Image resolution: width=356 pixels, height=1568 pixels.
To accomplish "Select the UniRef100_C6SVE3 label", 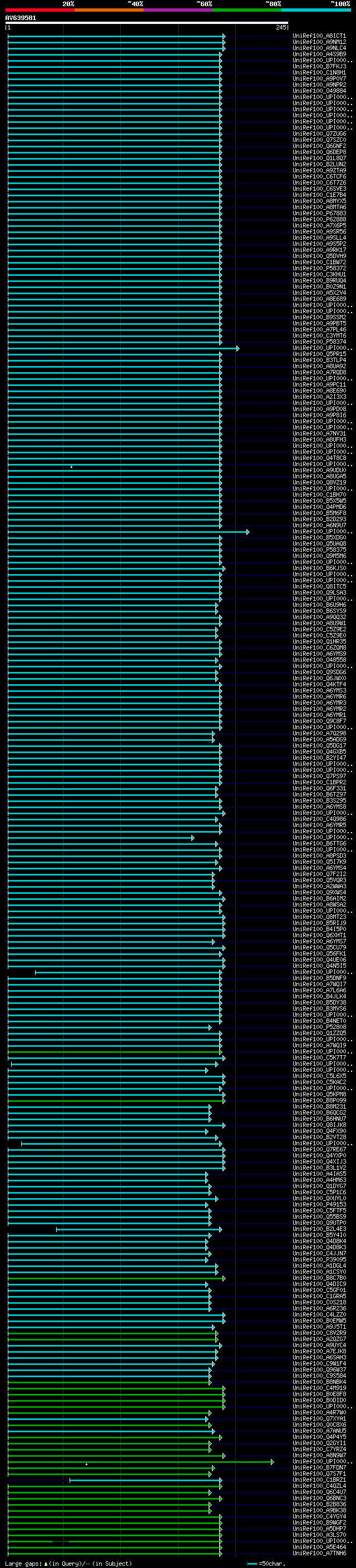I will click(319, 189).
